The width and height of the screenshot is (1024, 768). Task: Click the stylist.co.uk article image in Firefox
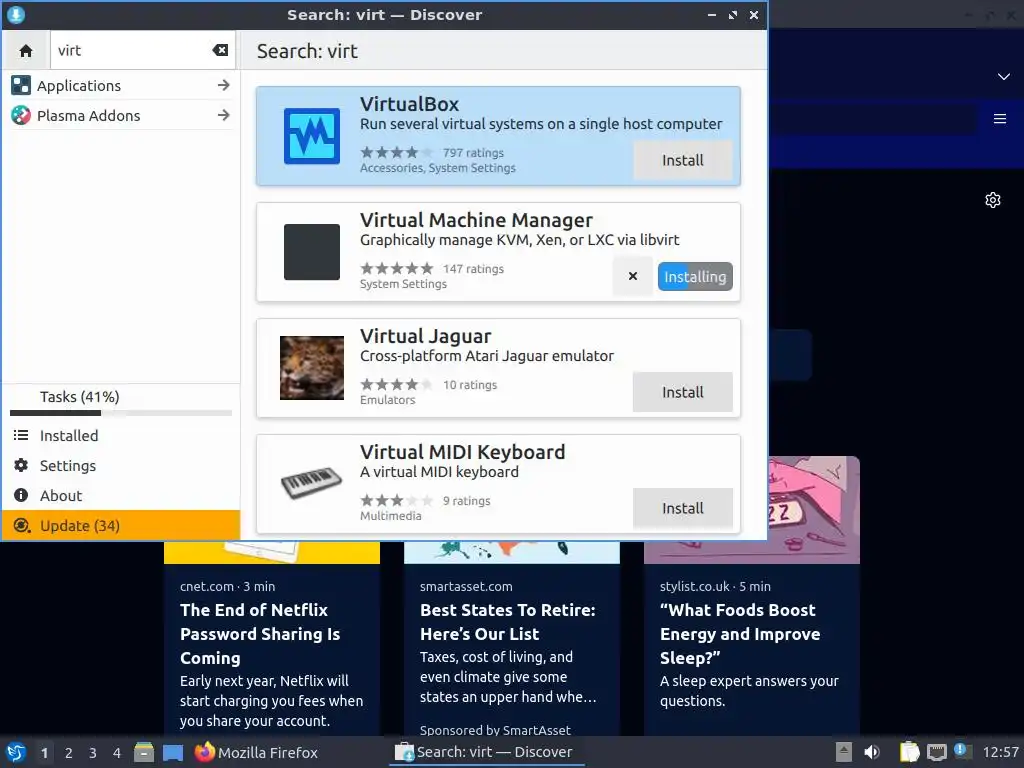click(x=814, y=510)
